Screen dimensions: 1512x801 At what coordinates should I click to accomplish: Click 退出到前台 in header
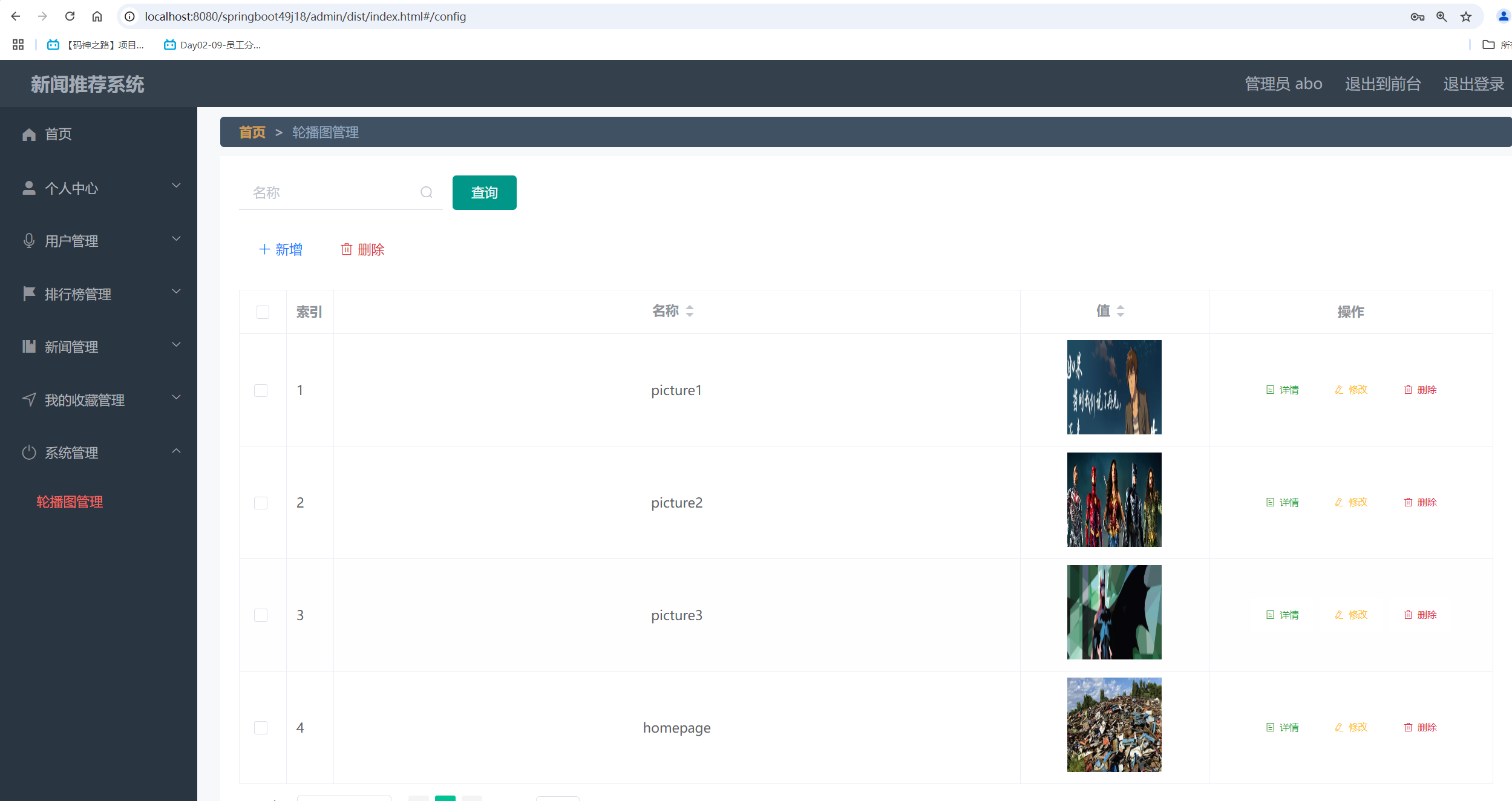pyautogui.click(x=1383, y=83)
